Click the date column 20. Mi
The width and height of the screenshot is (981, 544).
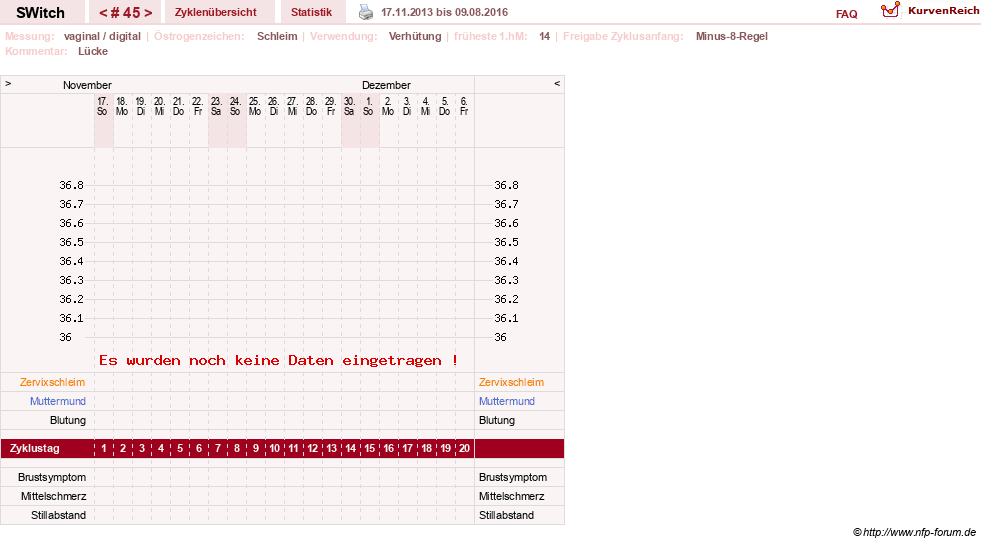[160, 106]
